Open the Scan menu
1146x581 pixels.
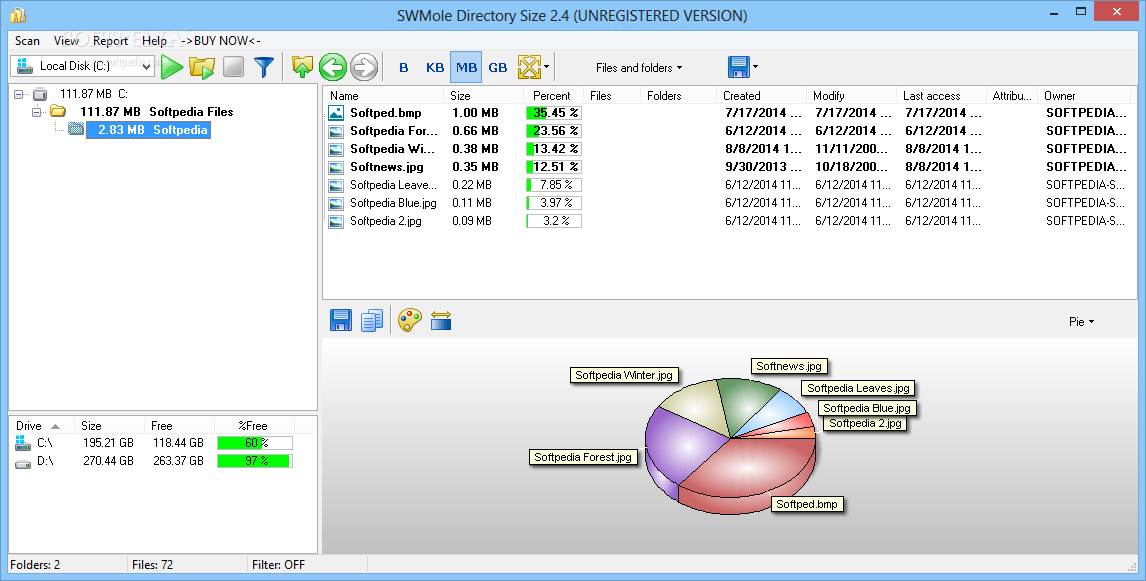pyautogui.click(x=27, y=41)
